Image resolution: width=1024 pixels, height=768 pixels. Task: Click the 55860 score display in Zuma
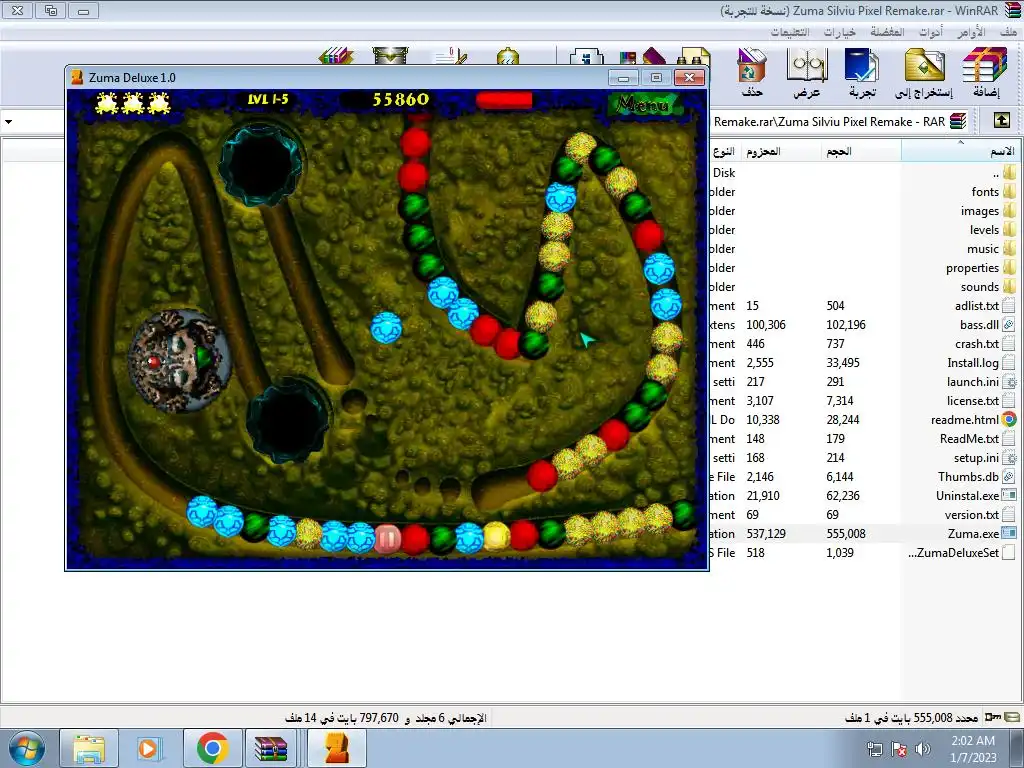pyautogui.click(x=400, y=99)
